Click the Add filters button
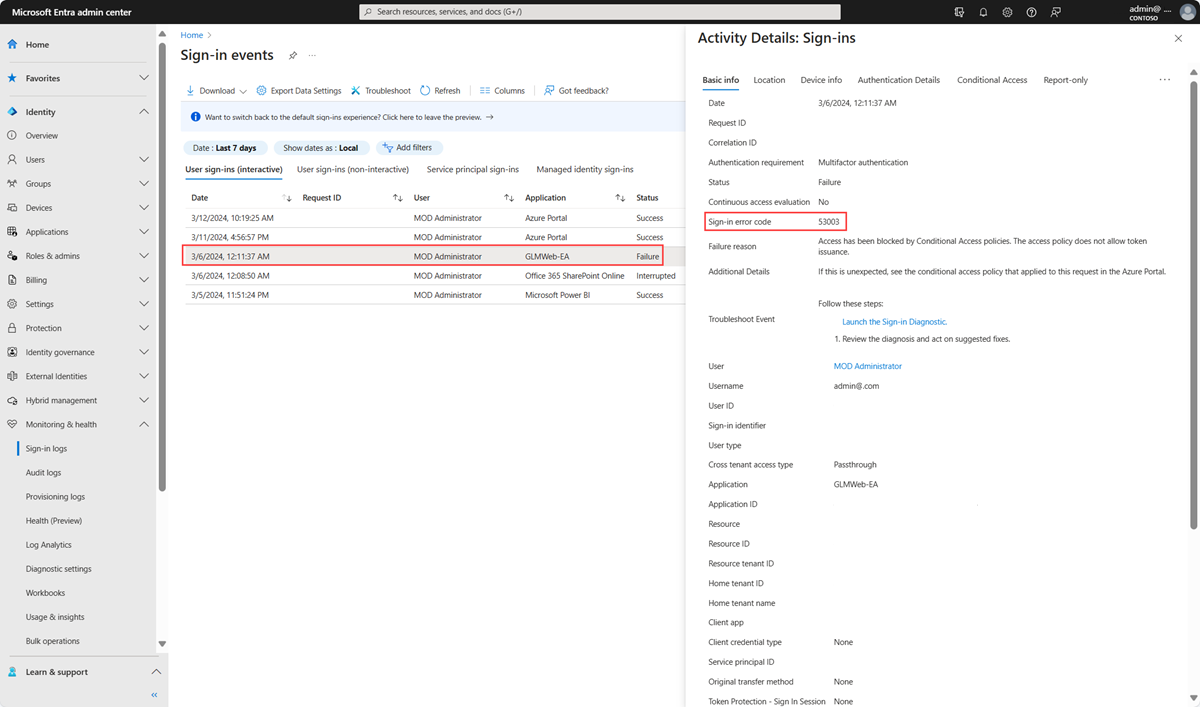Screen dimensions: 1200x707 pos(410,148)
